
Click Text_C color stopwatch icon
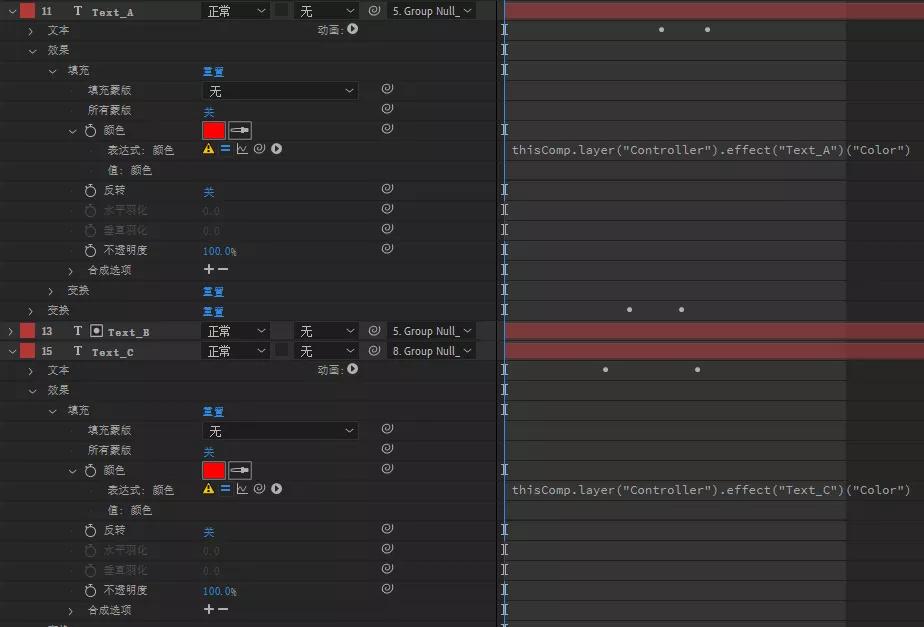(x=90, y=471)
